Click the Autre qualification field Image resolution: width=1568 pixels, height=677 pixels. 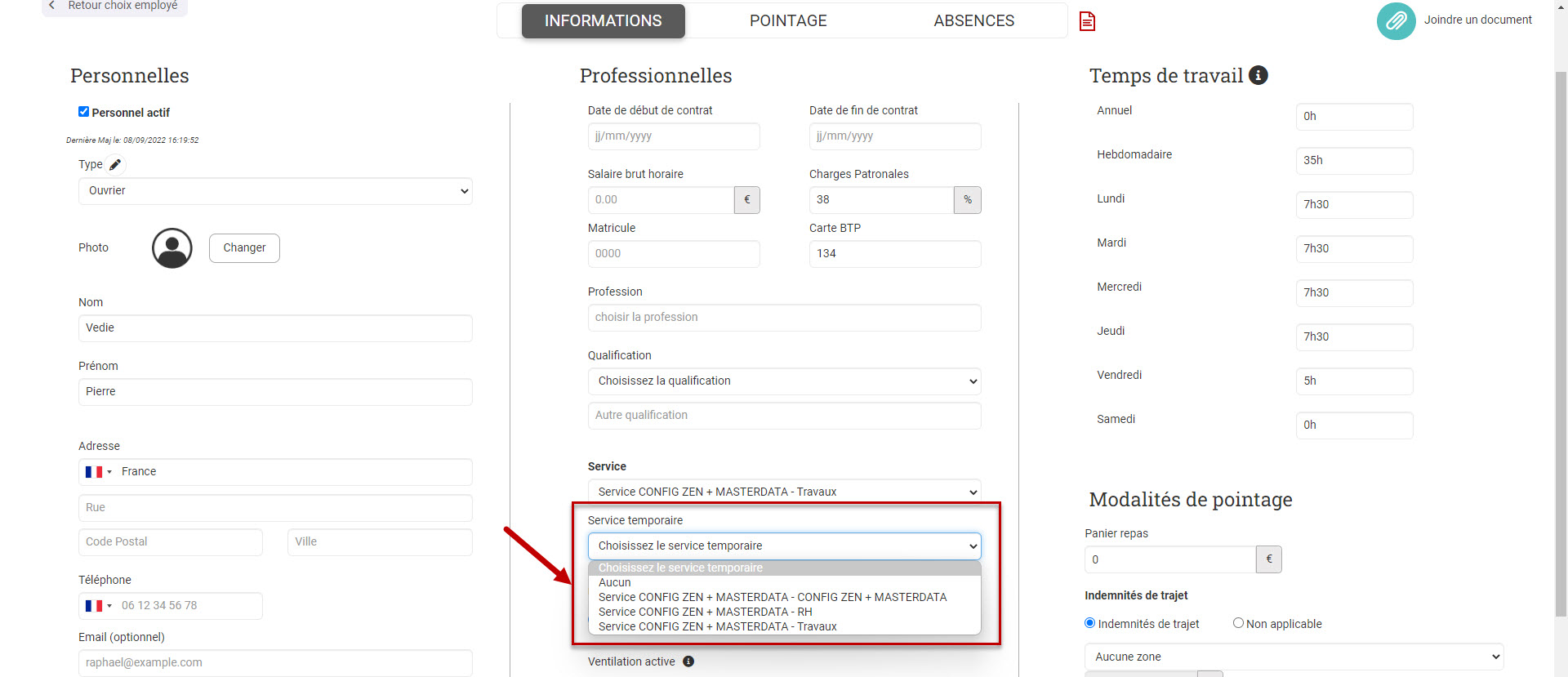tap(784, 416)
